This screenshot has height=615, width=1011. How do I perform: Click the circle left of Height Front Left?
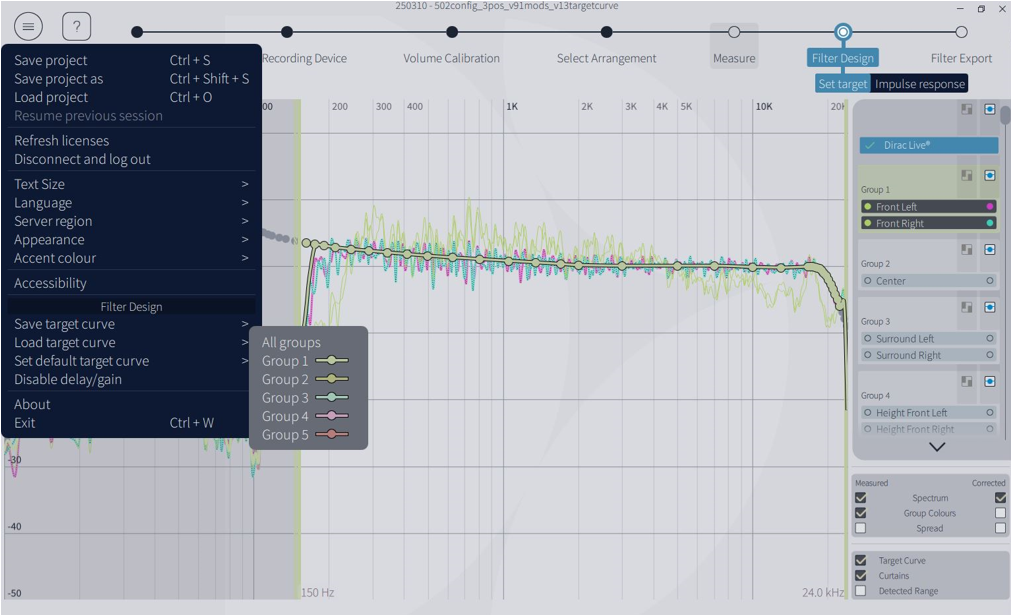pyautogui.click(x=868, y=413)
